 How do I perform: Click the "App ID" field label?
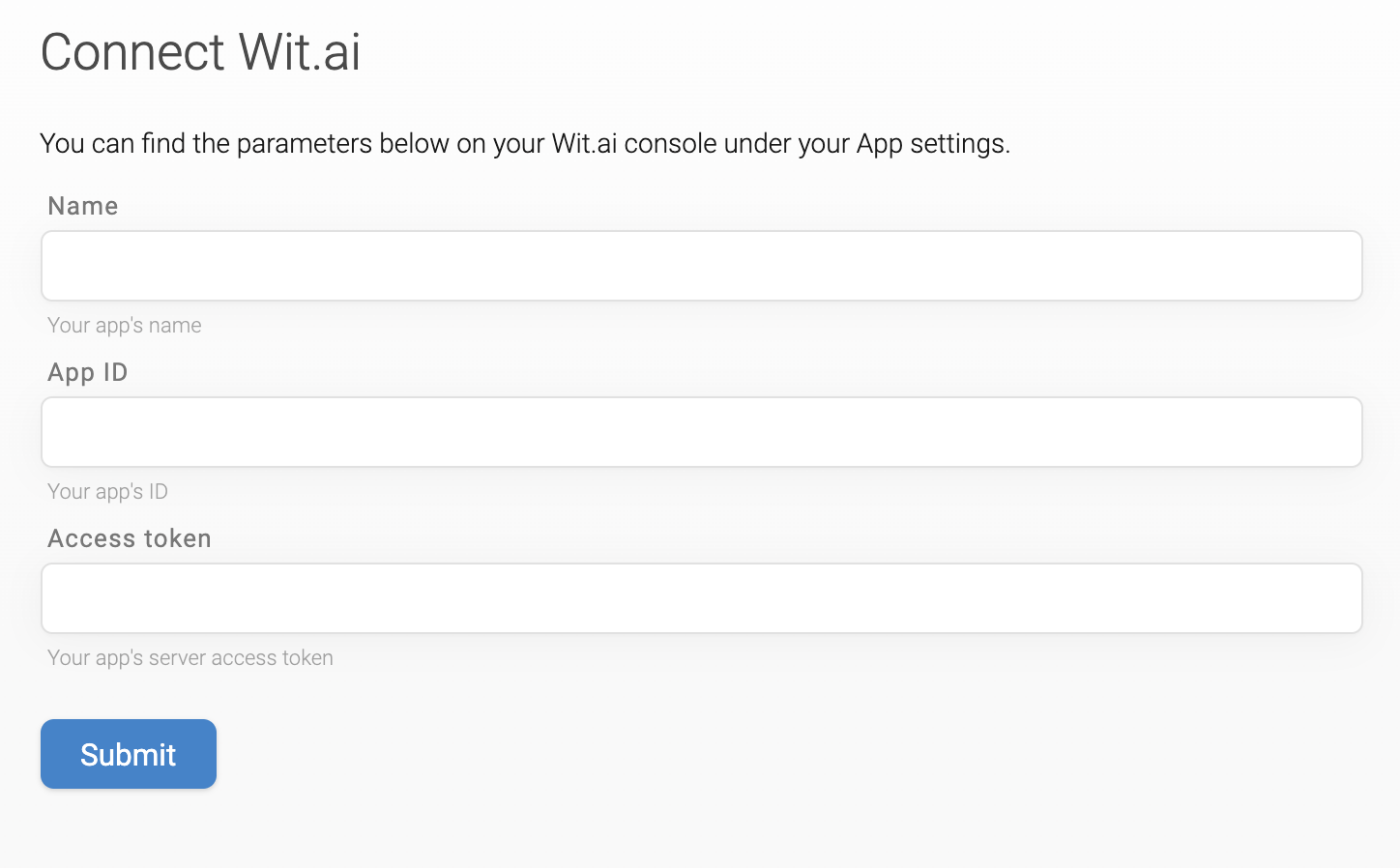88,372
